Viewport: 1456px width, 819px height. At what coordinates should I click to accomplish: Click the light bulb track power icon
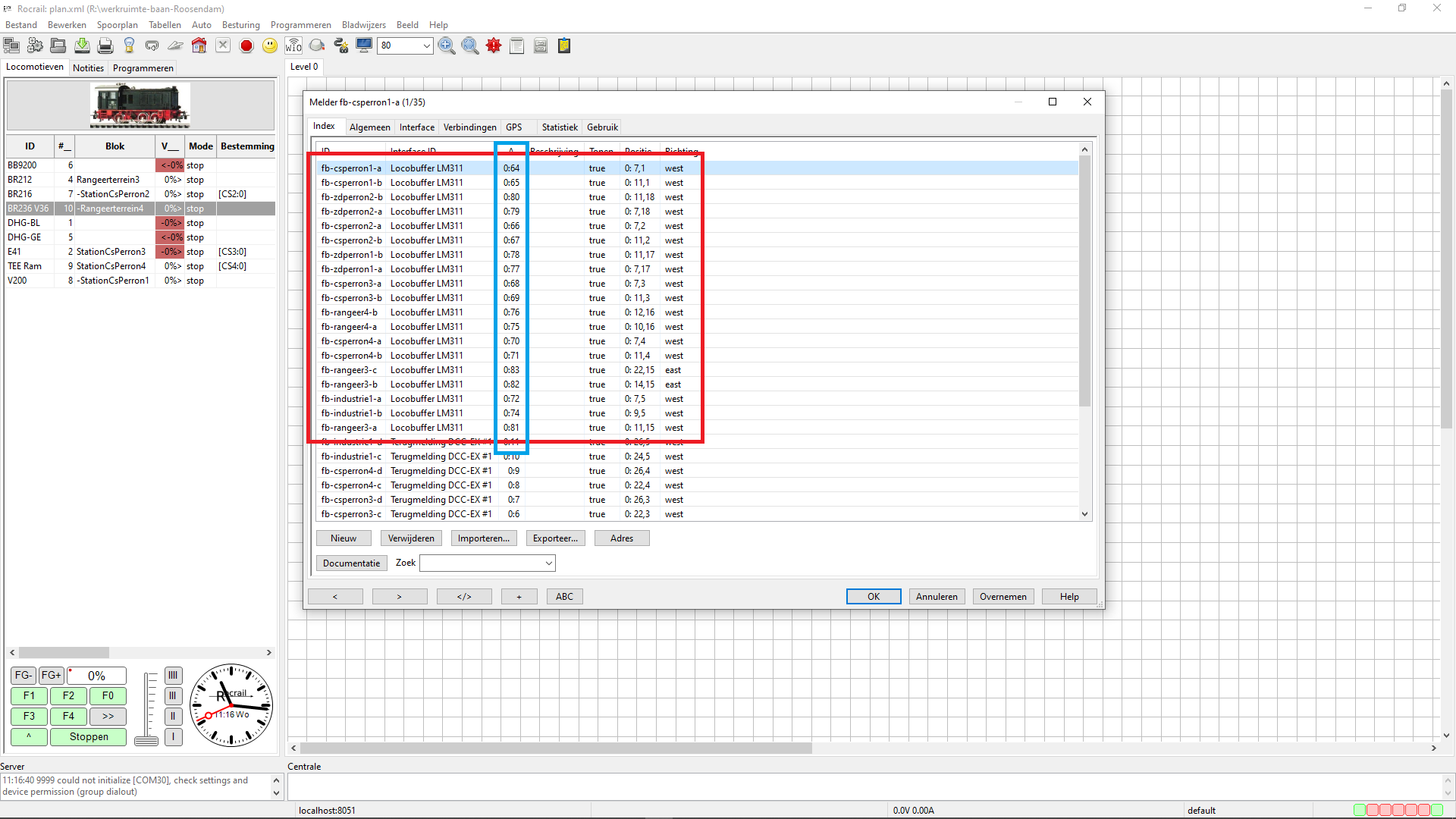[129, 46]
